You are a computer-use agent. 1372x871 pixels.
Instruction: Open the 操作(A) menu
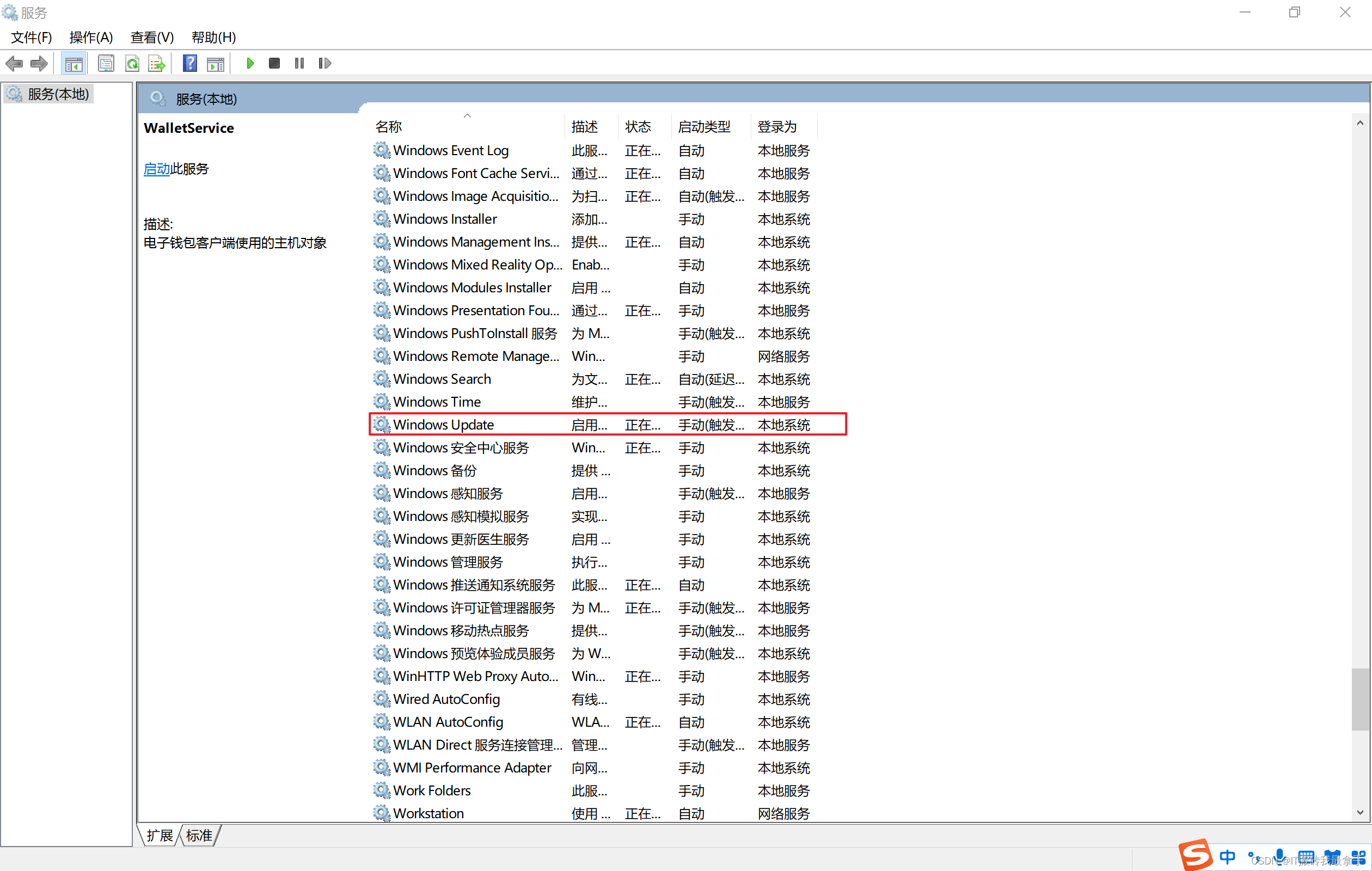click(x=90, y=38)
